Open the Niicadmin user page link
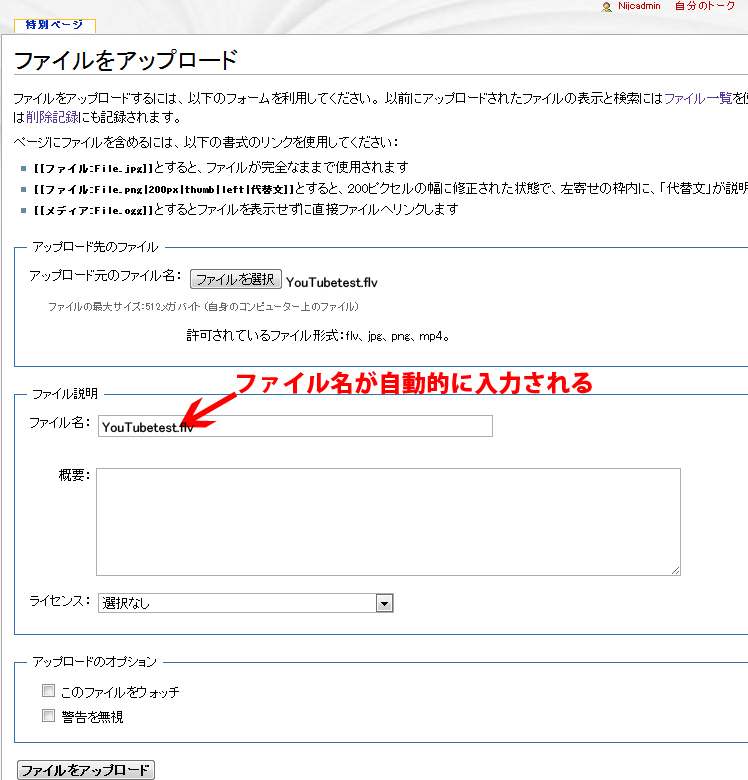 [639, 6]
